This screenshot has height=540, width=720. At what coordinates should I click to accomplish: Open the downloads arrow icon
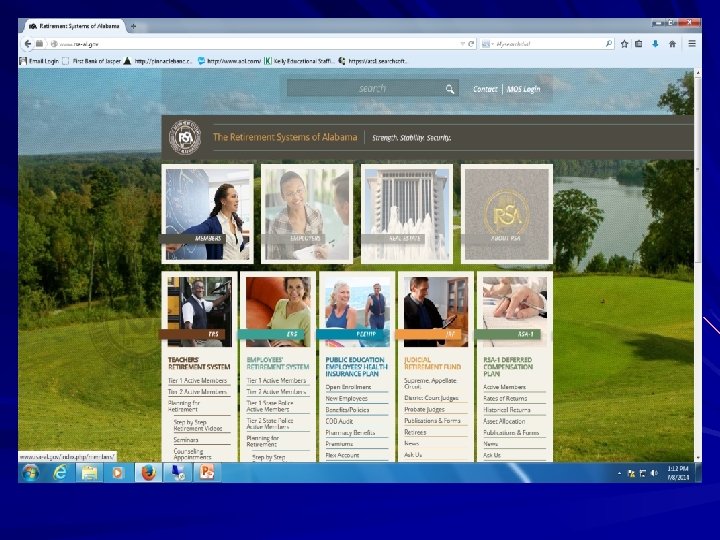pos(655,44)
